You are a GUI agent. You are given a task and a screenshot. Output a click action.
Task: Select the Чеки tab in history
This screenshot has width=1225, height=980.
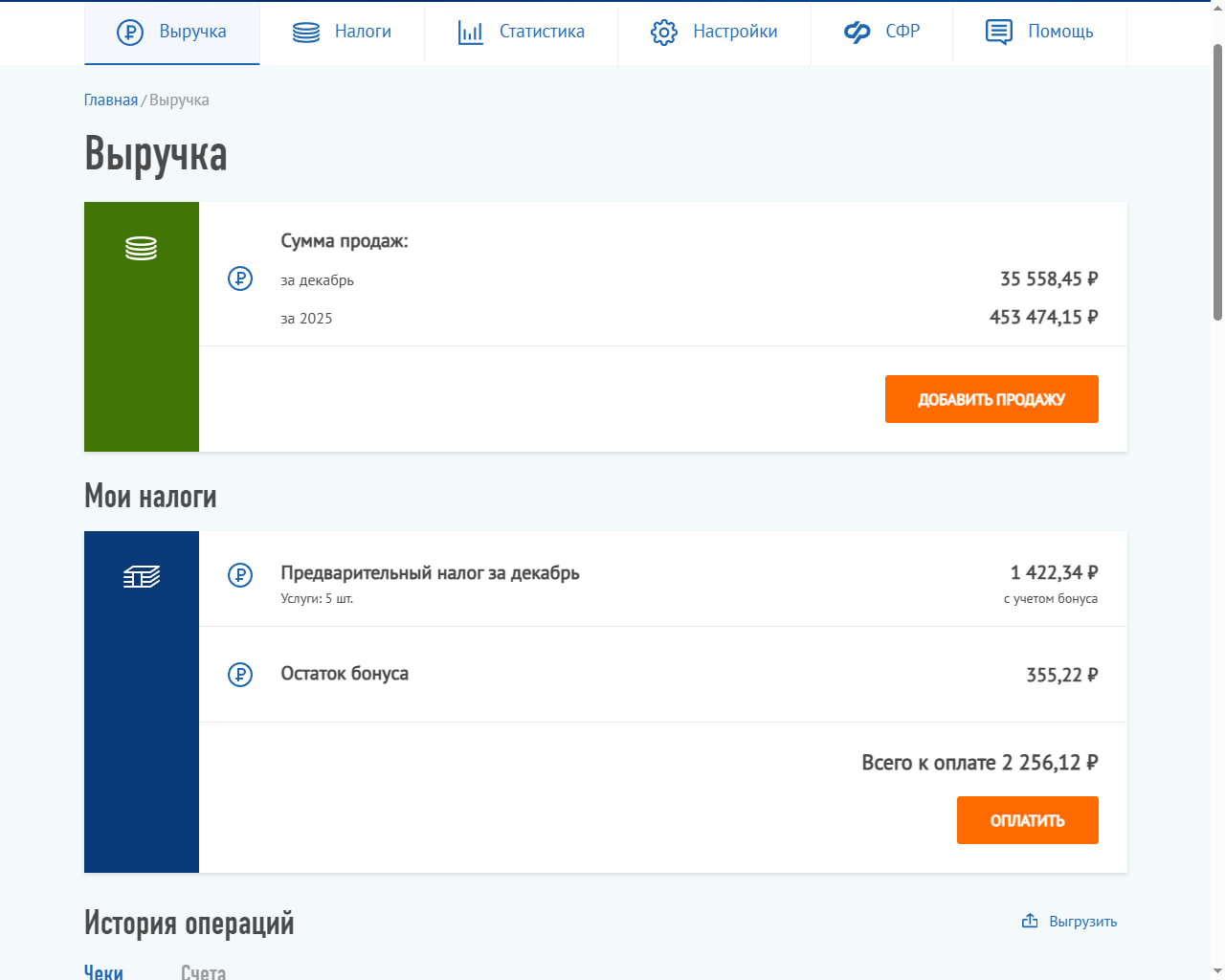click(103, 971)
